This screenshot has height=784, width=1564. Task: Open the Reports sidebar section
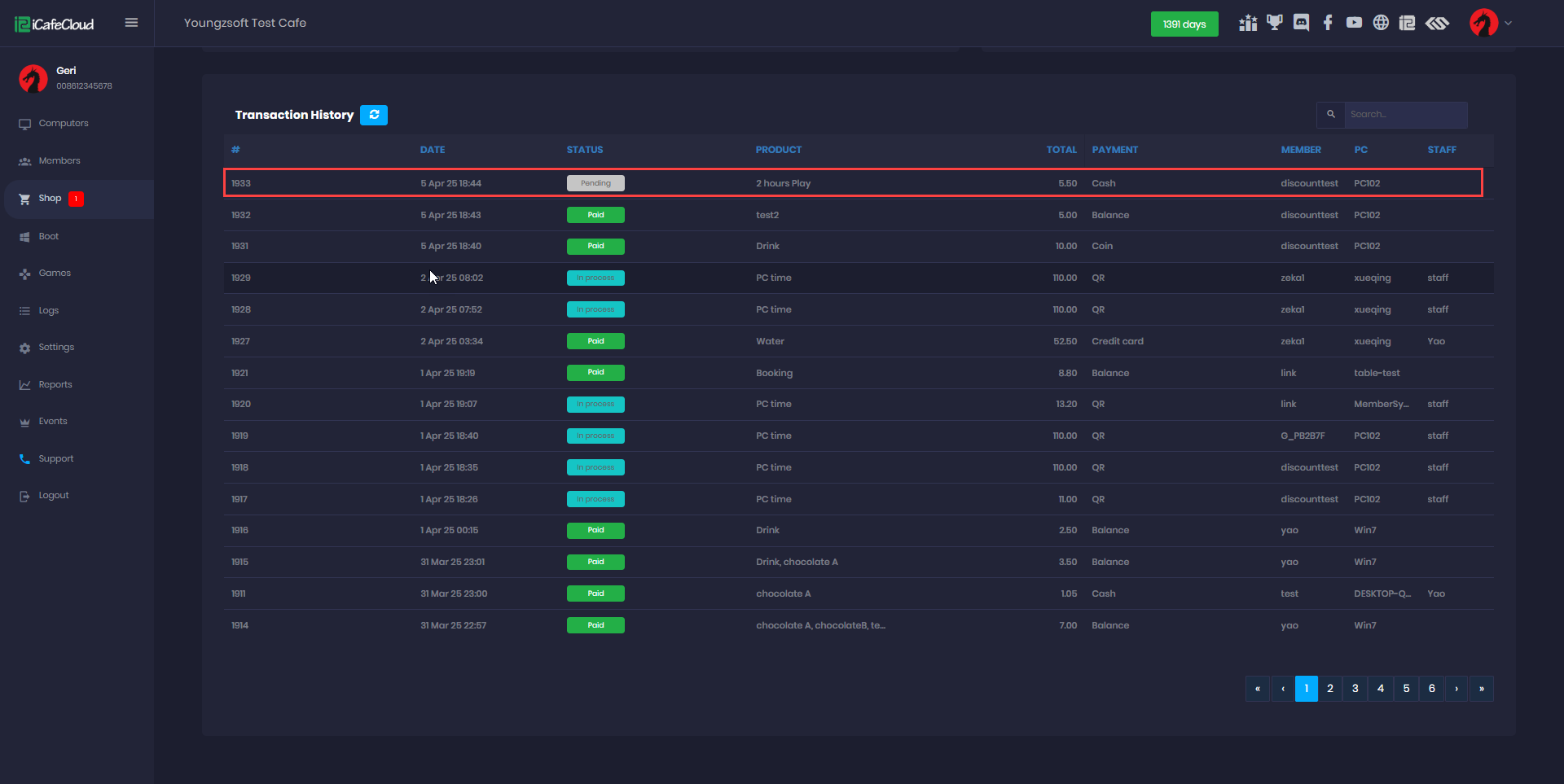click(x=55, y=385)
